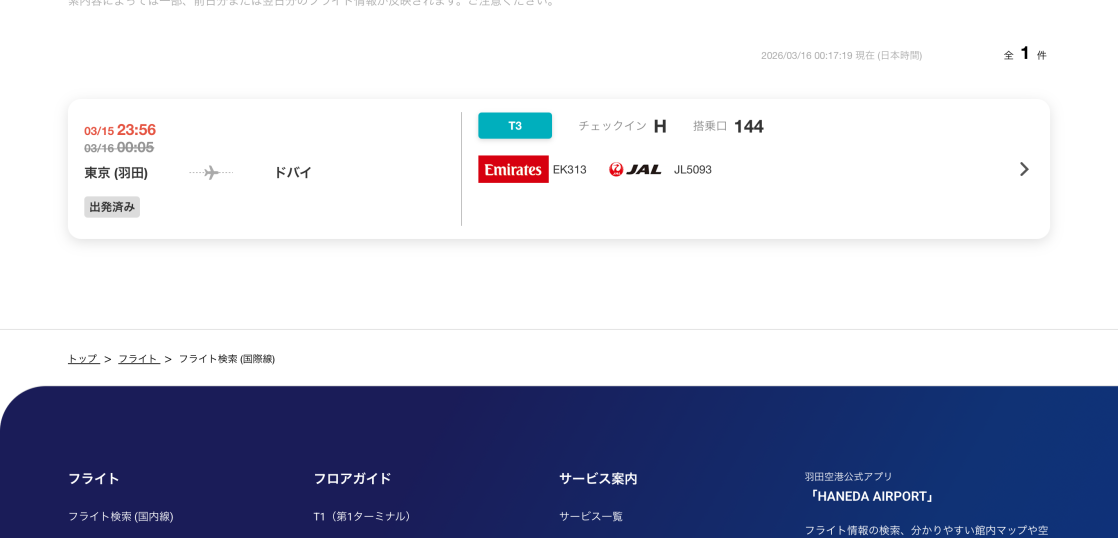Click the JAL airline logo
1118x538 pixels.
pos(635,169)
